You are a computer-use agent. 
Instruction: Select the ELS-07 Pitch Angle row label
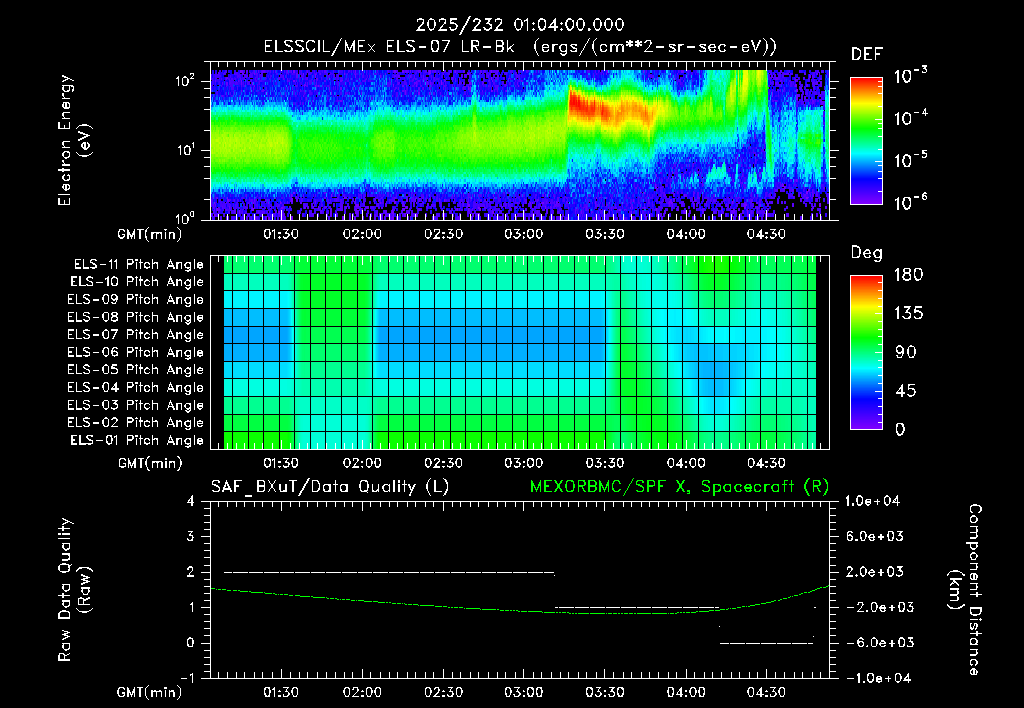click(x=136, y=335)
